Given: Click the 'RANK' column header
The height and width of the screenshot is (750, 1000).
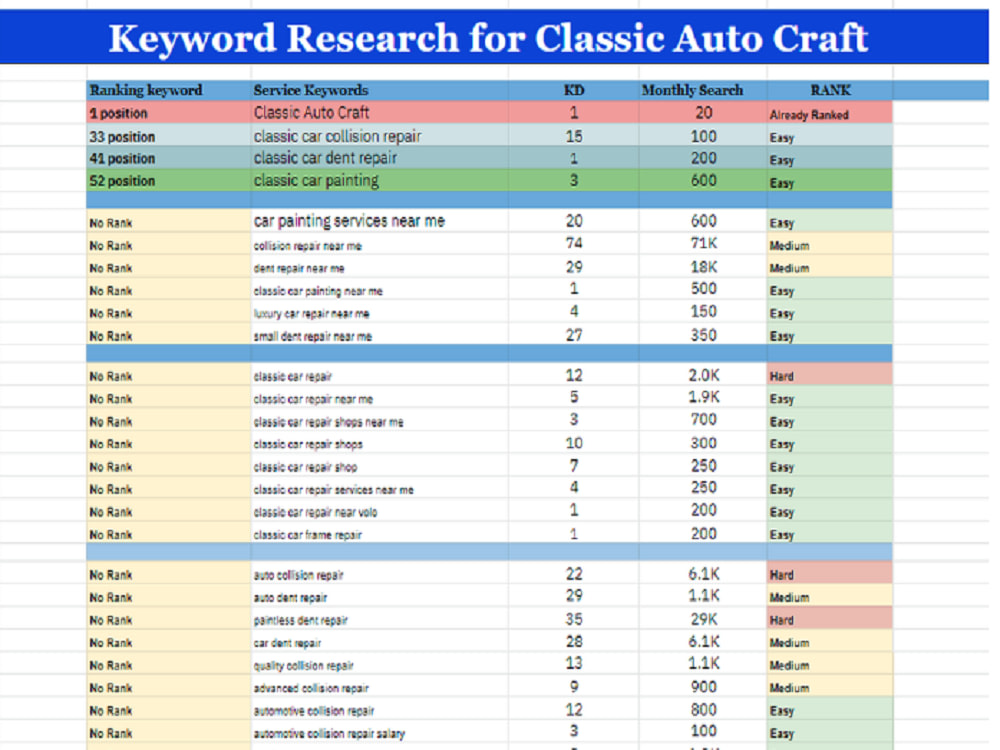Looking at the screenshot, I should point(830,90).
